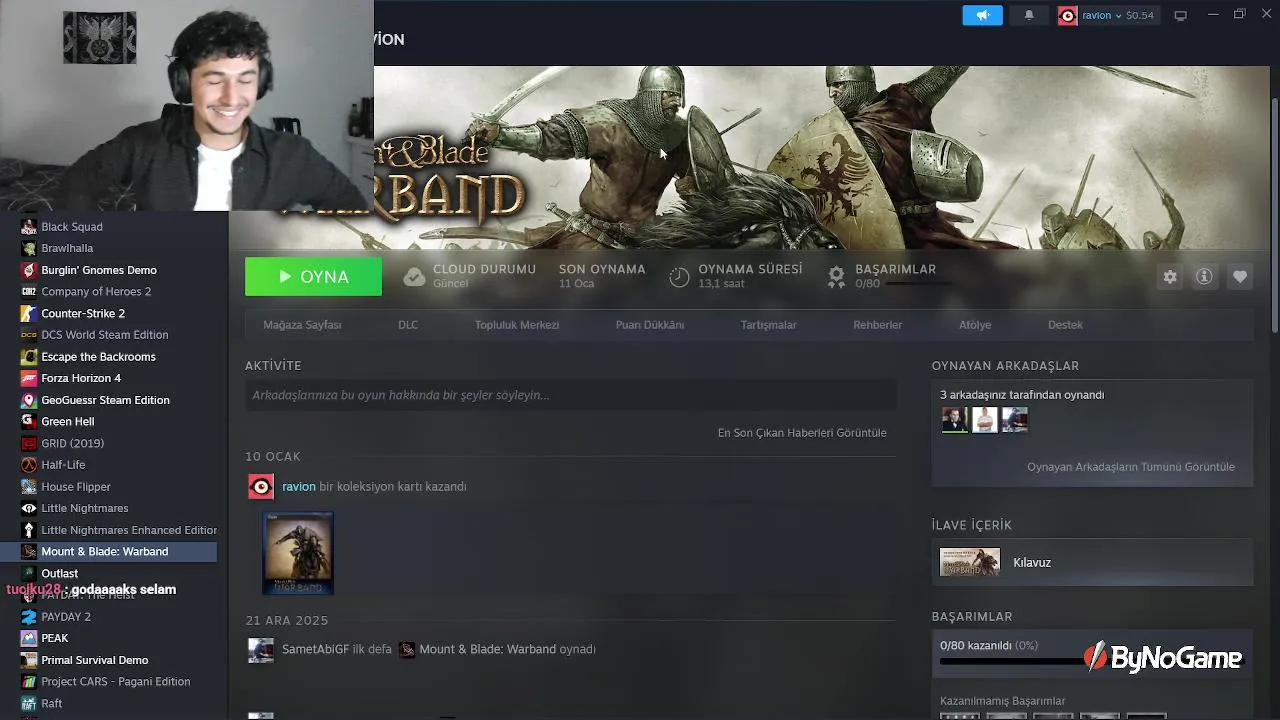Click the Escape the Backrooms icon

pos(29,357)
